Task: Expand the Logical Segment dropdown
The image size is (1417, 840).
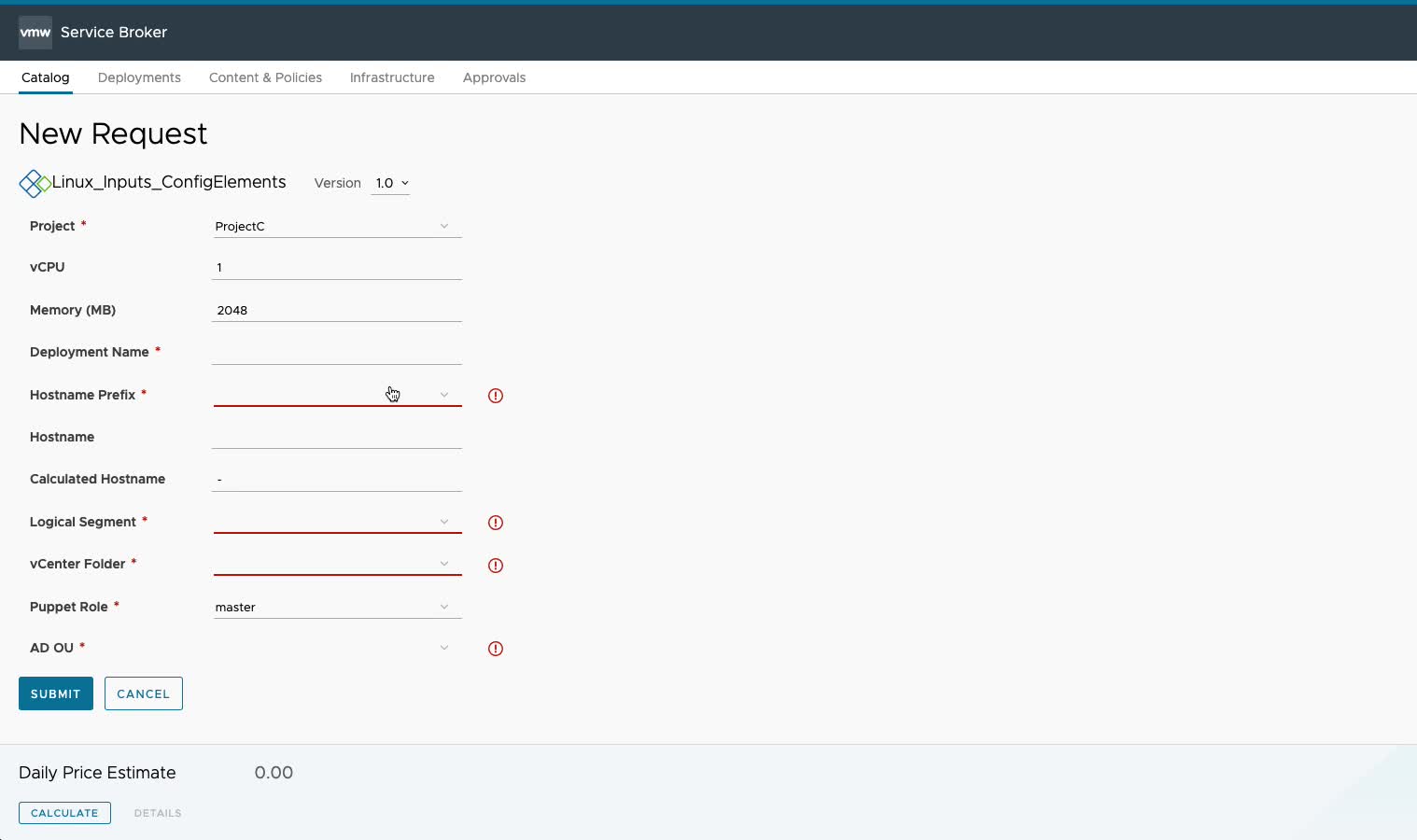Action: pos(337,522)
